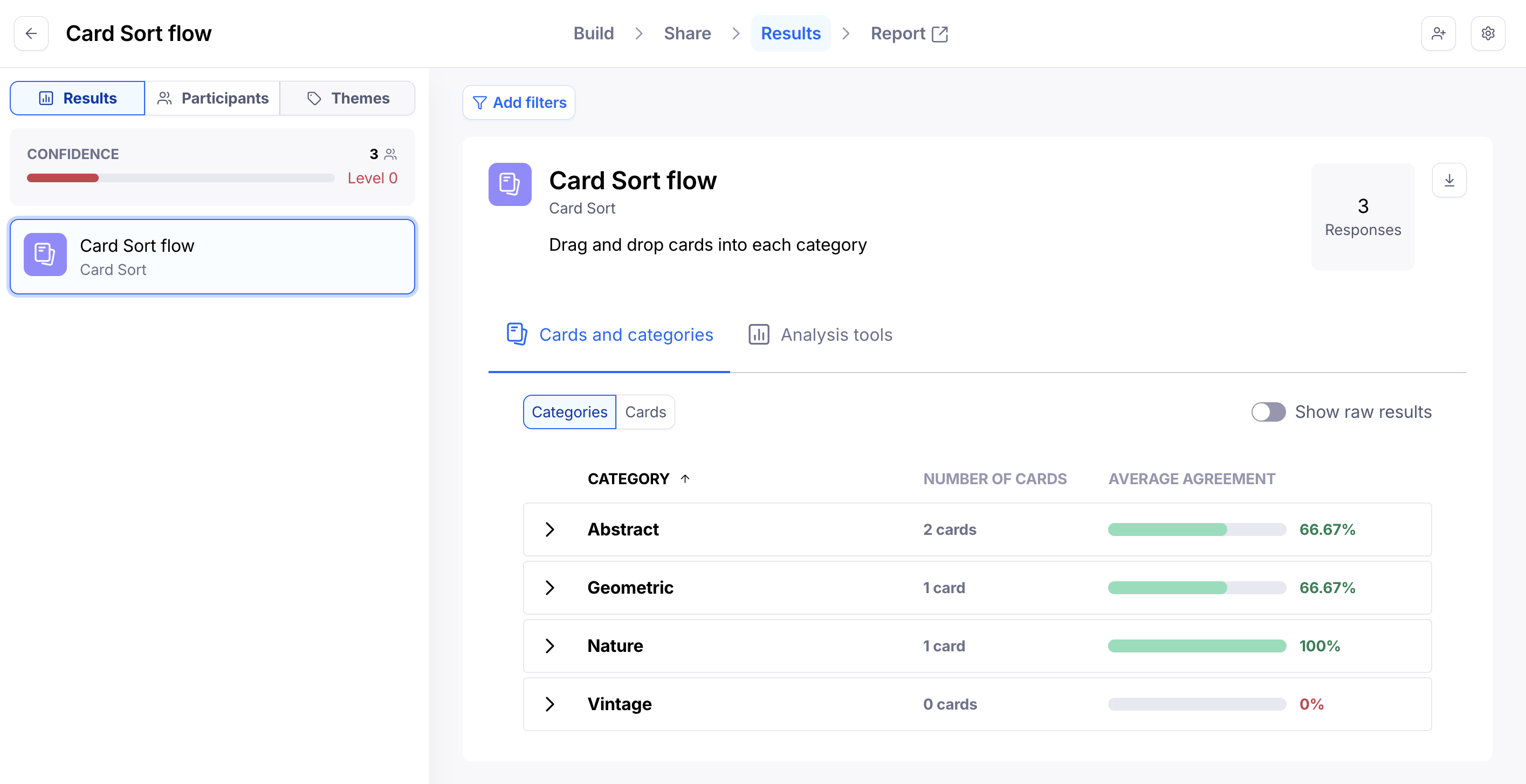The height and width of the screenshot is (784, 1526).
Task: Expand the Nature category row
Action: click(x=550, y=646)
